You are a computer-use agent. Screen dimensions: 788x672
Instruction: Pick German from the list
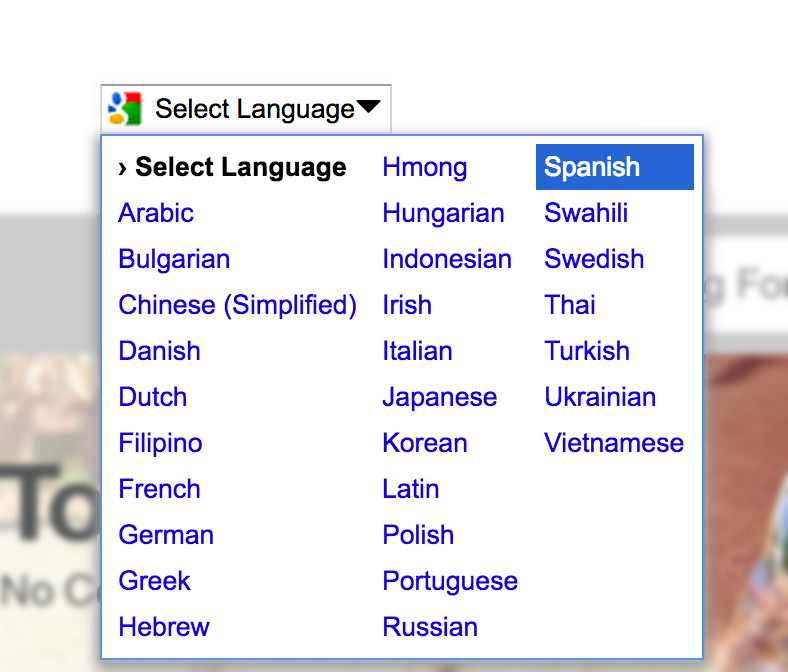(x=166, y=535)
